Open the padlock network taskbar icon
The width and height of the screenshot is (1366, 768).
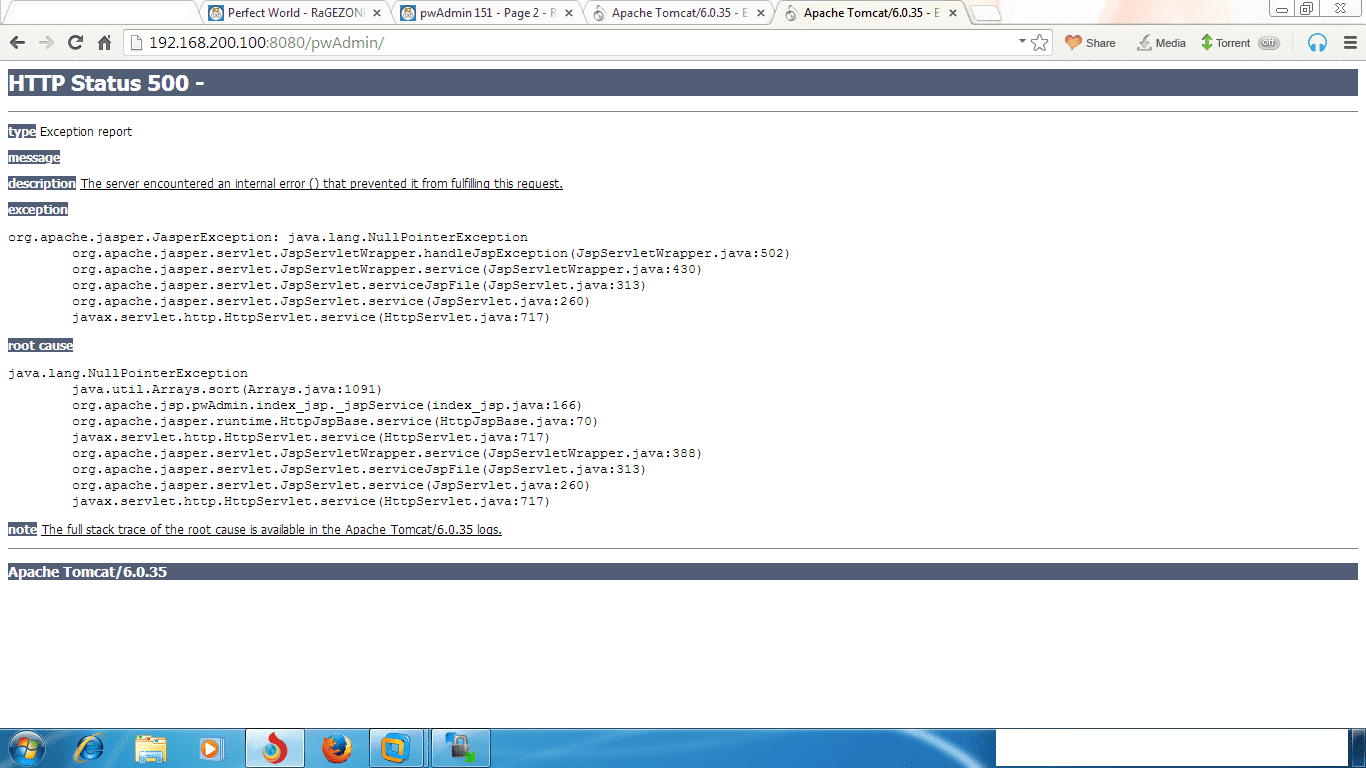click(460, 748)
